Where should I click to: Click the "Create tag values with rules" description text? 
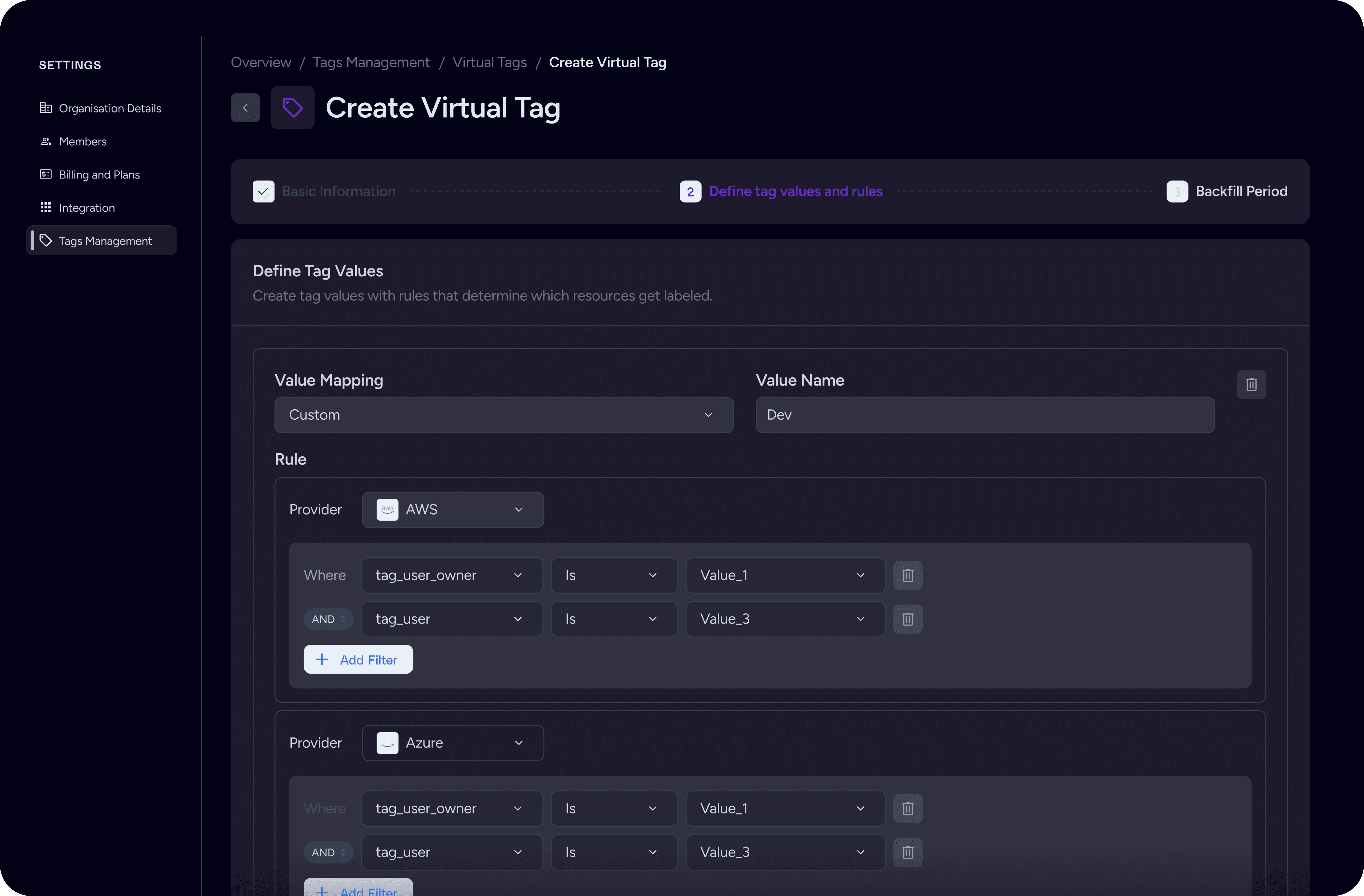[483, 296]
